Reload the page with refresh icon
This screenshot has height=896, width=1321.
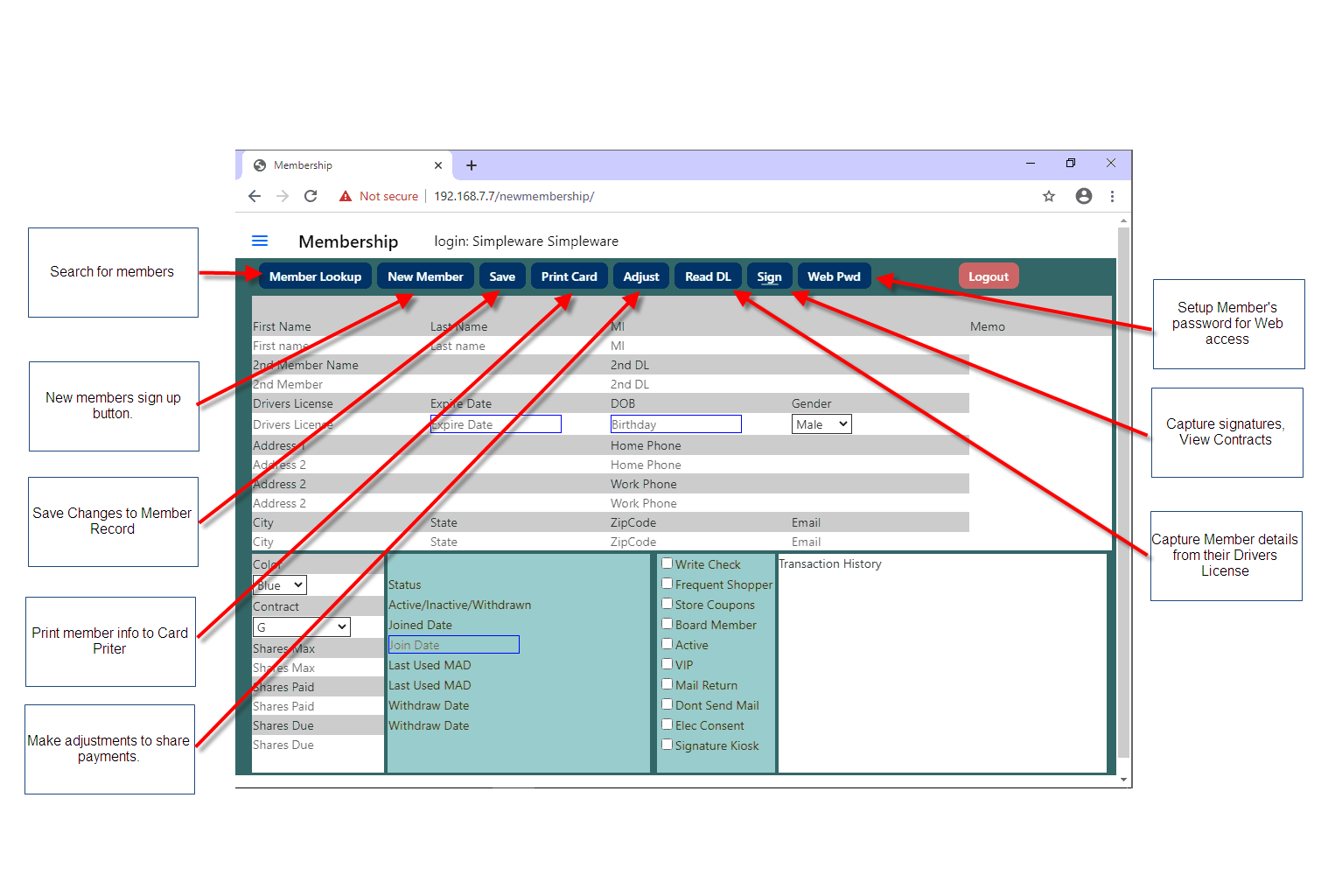[311, 196]
